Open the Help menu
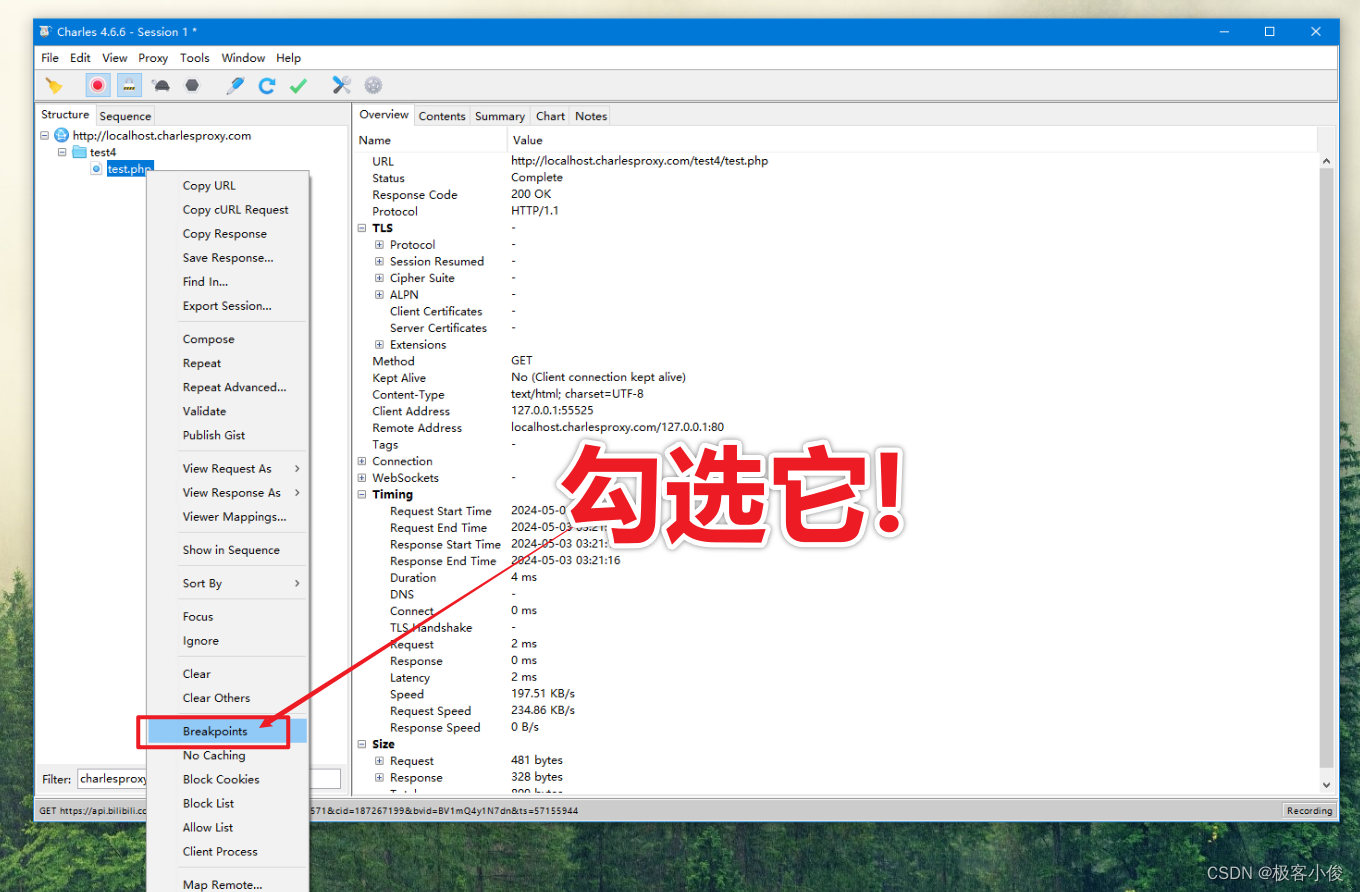1360x892 pixels. pyautogui.click(x=288, y=58)
